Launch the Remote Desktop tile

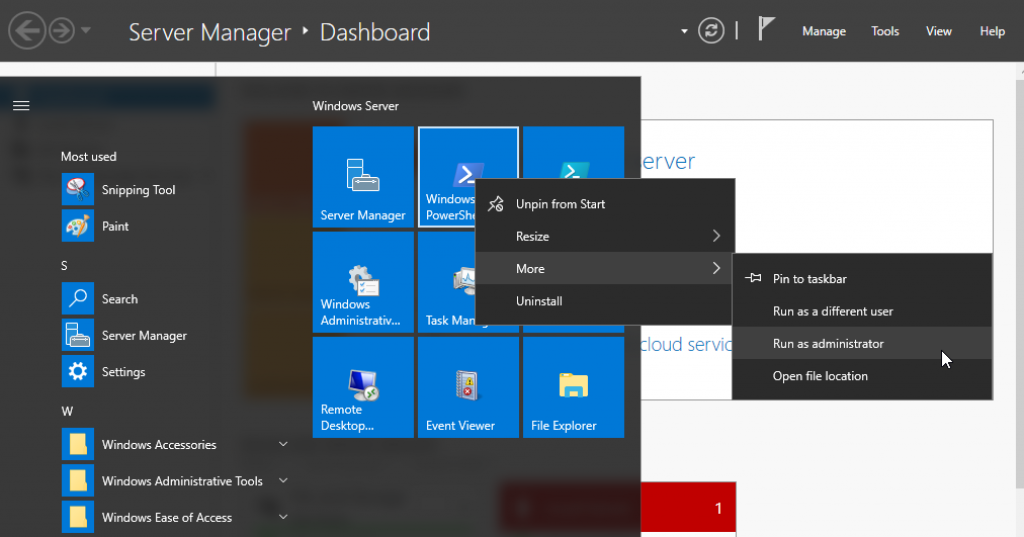pos(362,387)
